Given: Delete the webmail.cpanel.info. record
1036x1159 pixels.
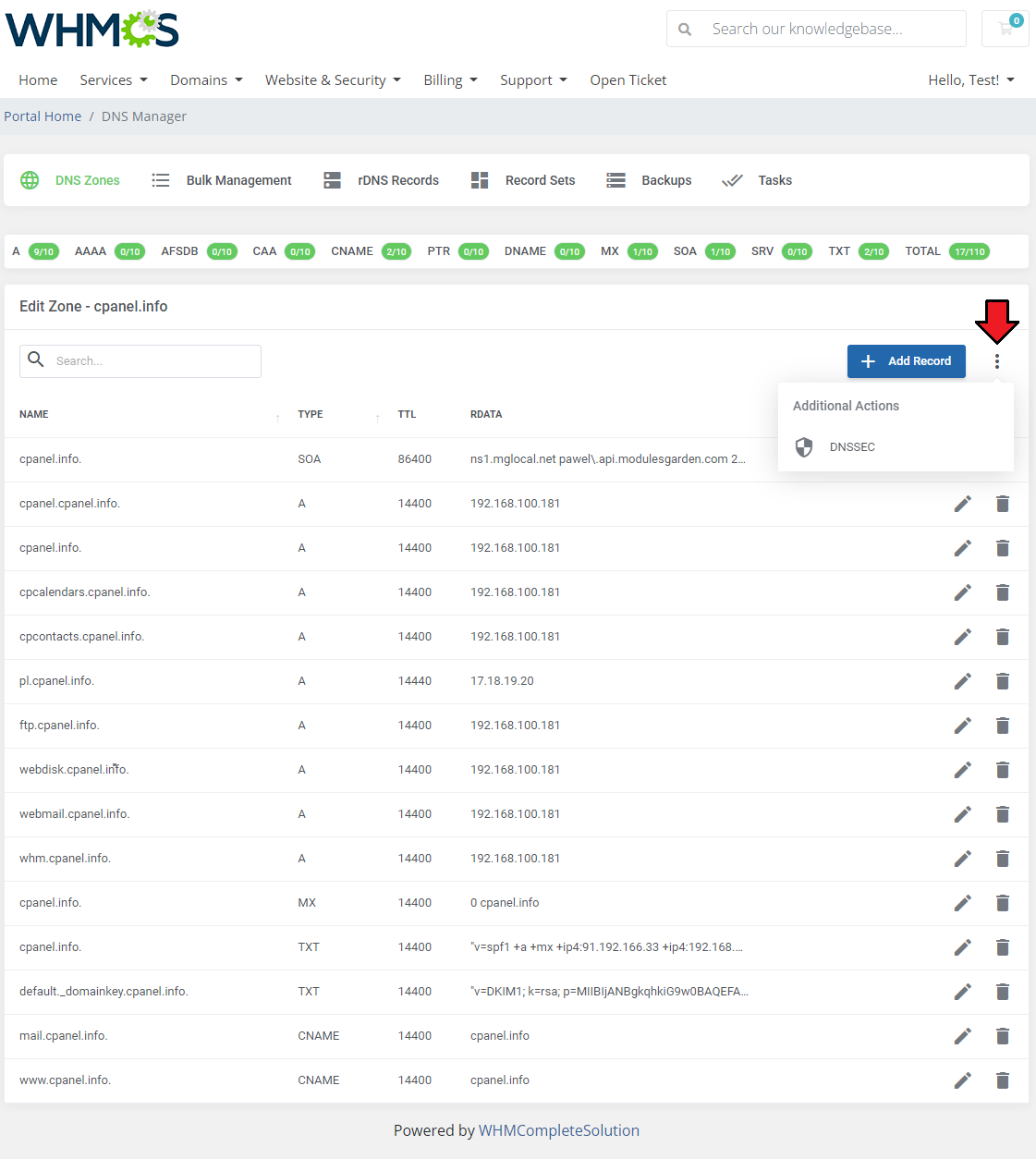Looking at the screenshot, I should pyautogui.click(x=1003, y=814).
